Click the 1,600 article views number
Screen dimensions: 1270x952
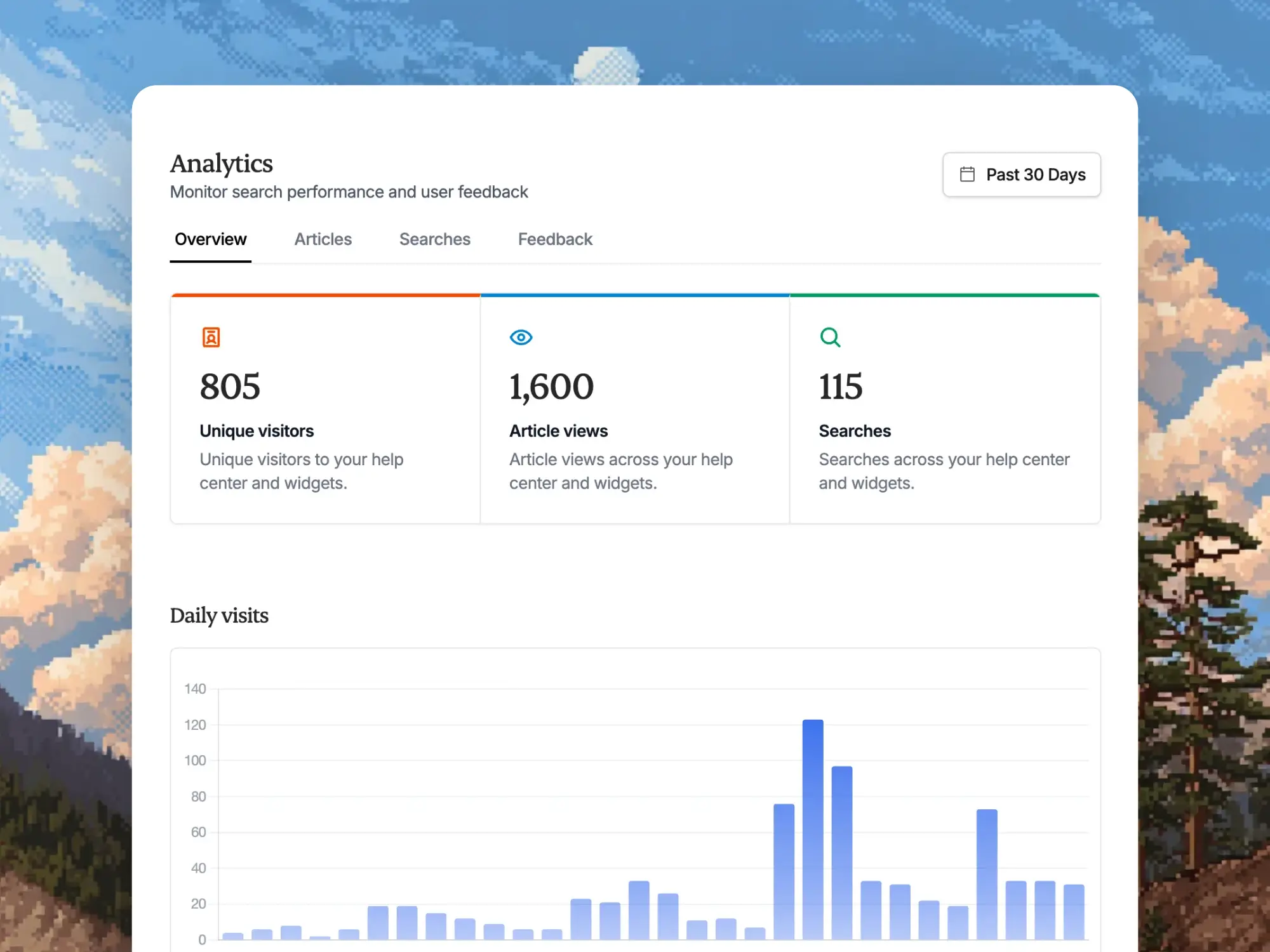tap(551, 387)
